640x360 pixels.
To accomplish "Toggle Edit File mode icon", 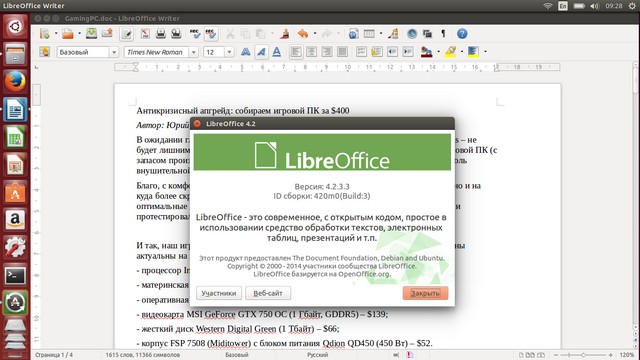I will click(127, 34).
